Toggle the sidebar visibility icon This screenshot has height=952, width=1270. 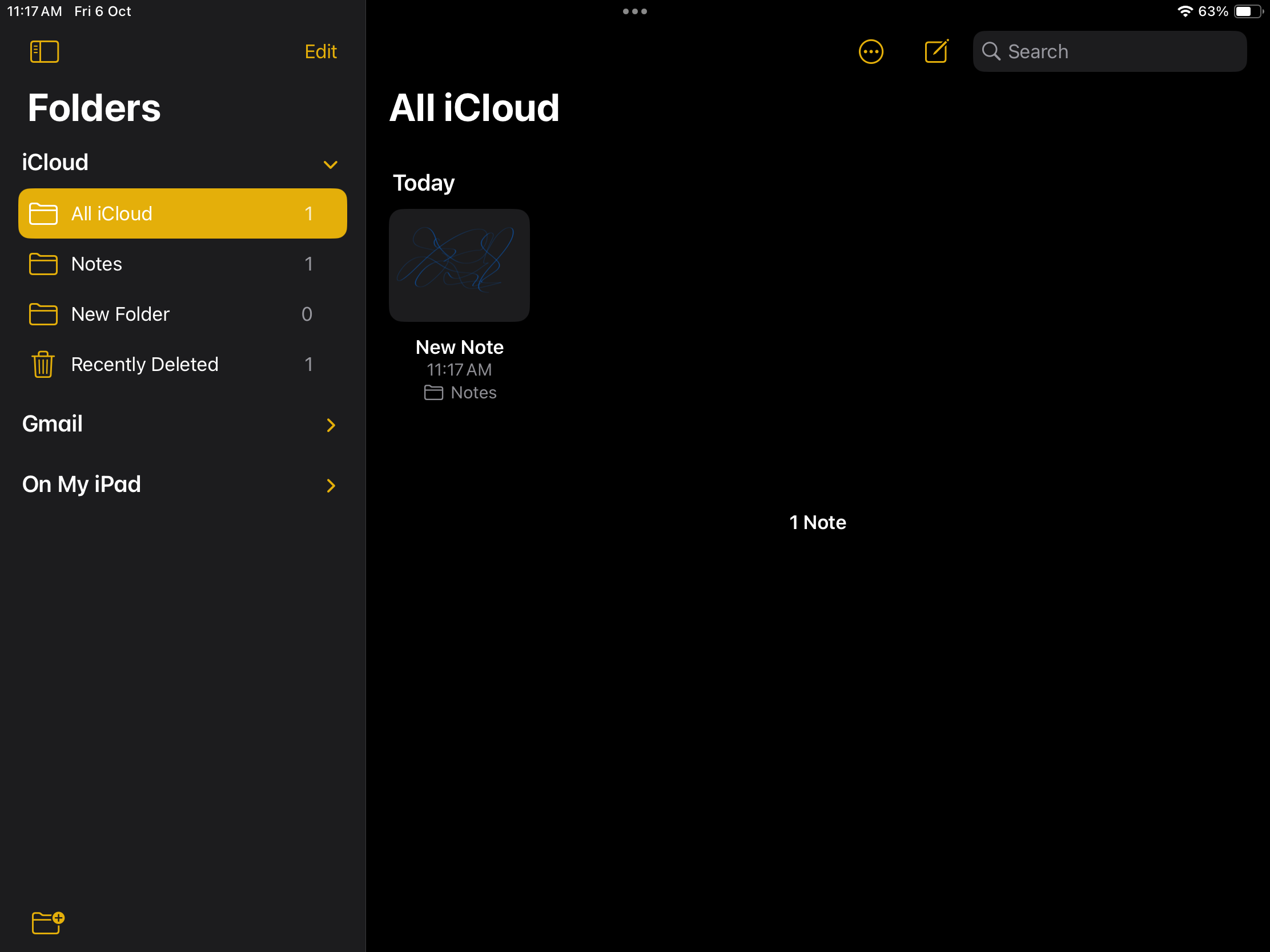[44, 51]
